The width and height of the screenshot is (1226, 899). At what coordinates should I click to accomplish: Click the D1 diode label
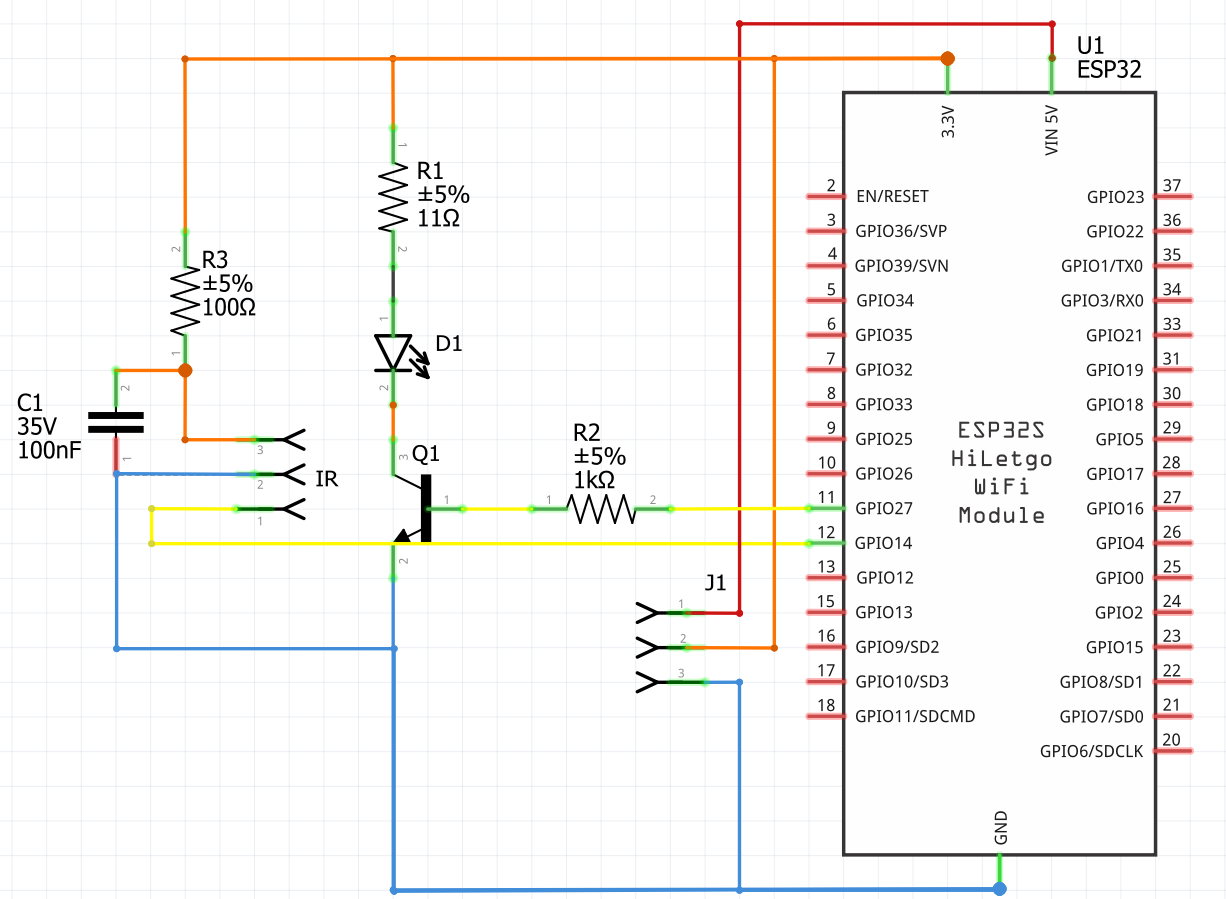(x=449, y=344)
